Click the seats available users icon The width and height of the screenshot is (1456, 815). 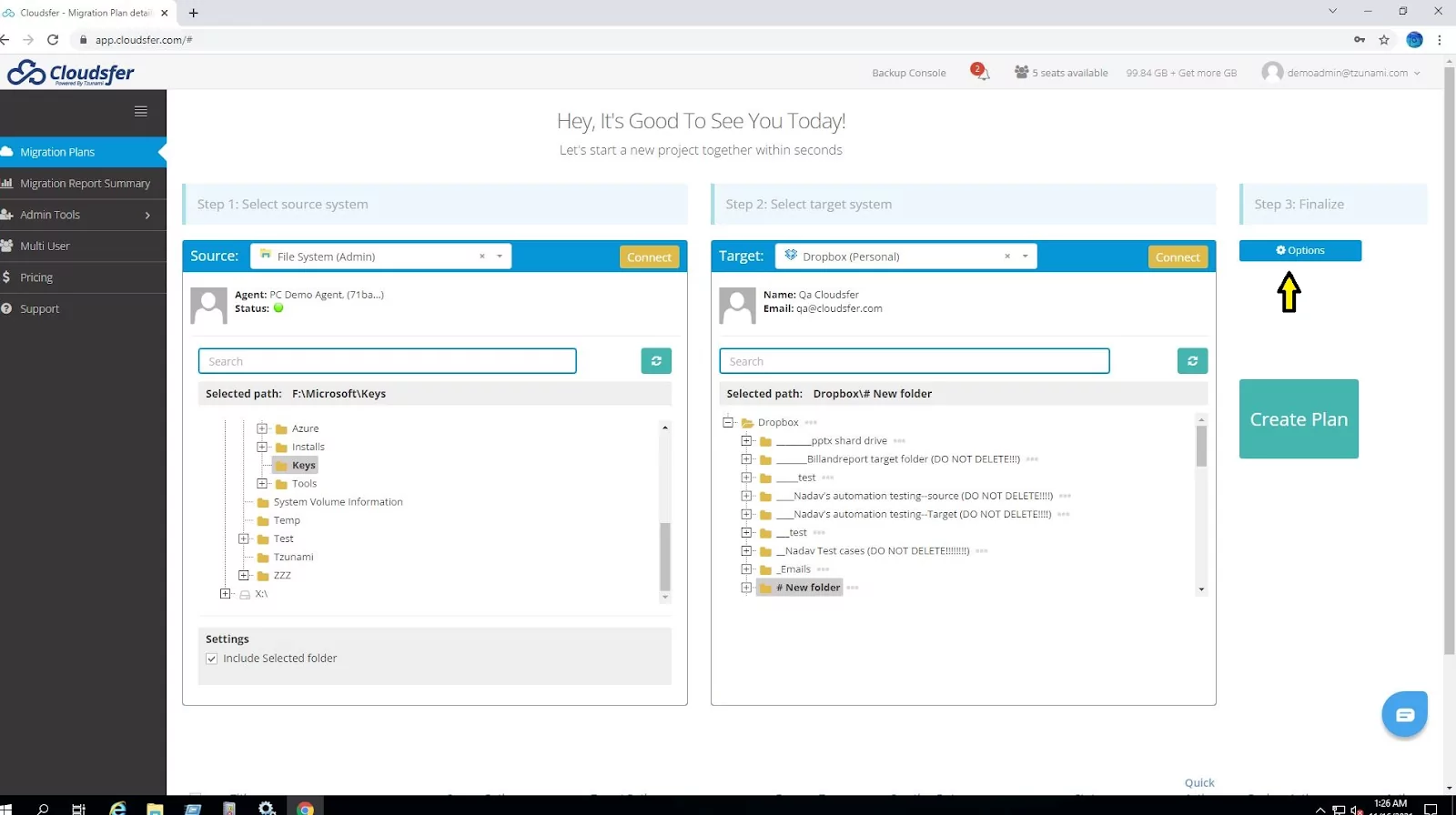[x=1021, y=72]
